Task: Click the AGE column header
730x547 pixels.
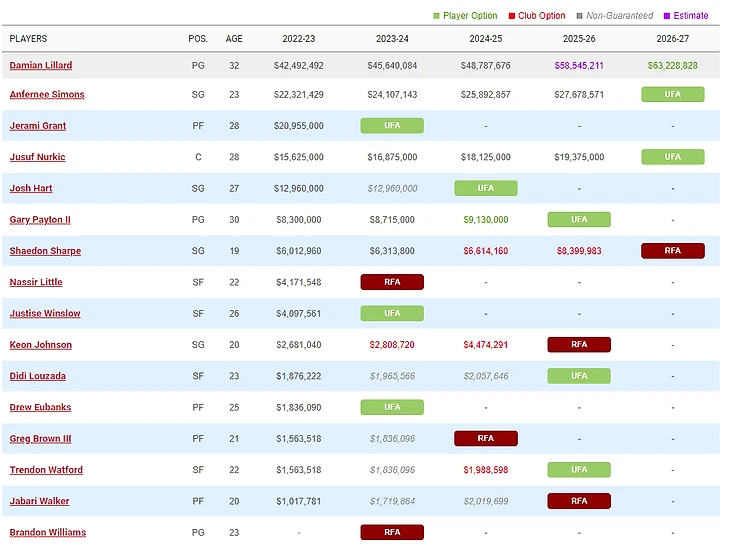Action: (234, 39)
